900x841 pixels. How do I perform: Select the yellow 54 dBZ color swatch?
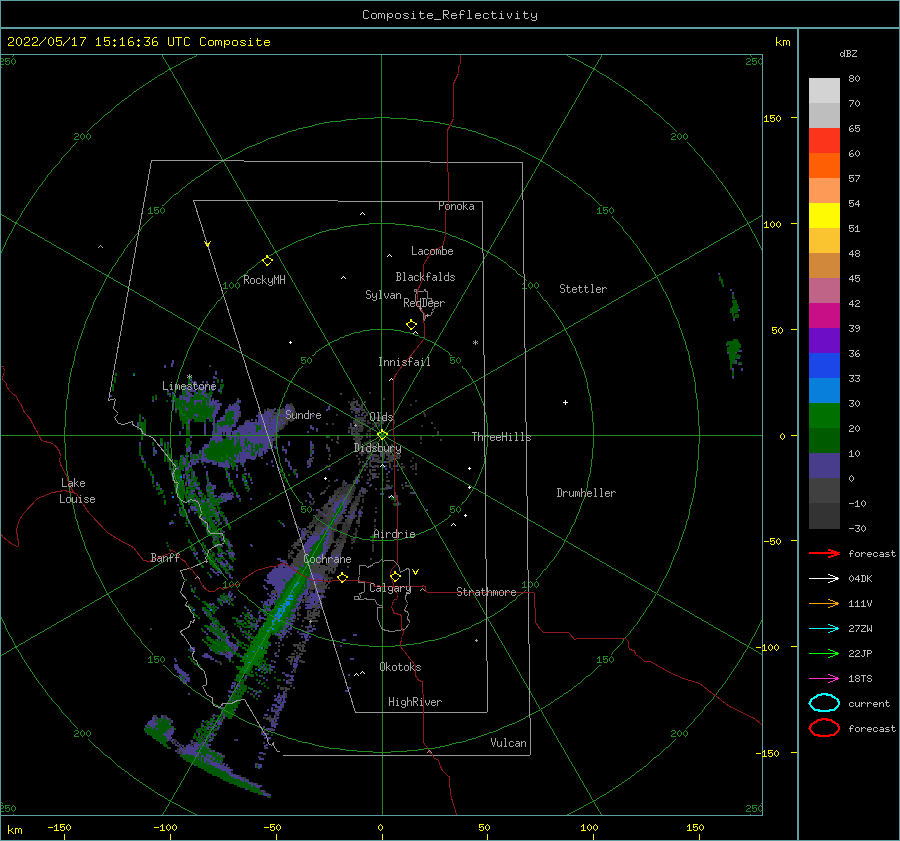[x=824, y=216]
